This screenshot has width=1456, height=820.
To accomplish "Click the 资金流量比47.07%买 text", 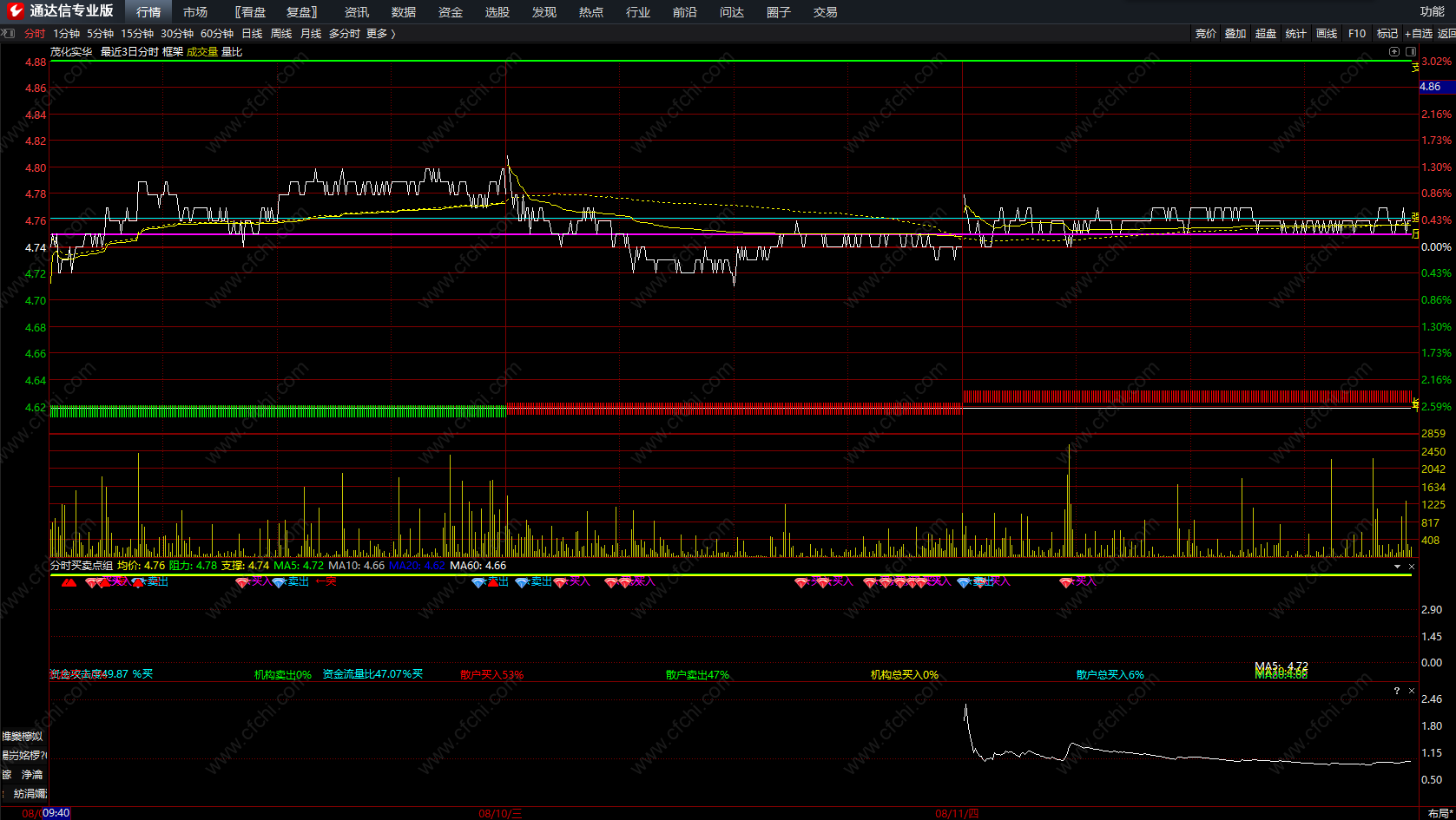I will tap(372, 674).
